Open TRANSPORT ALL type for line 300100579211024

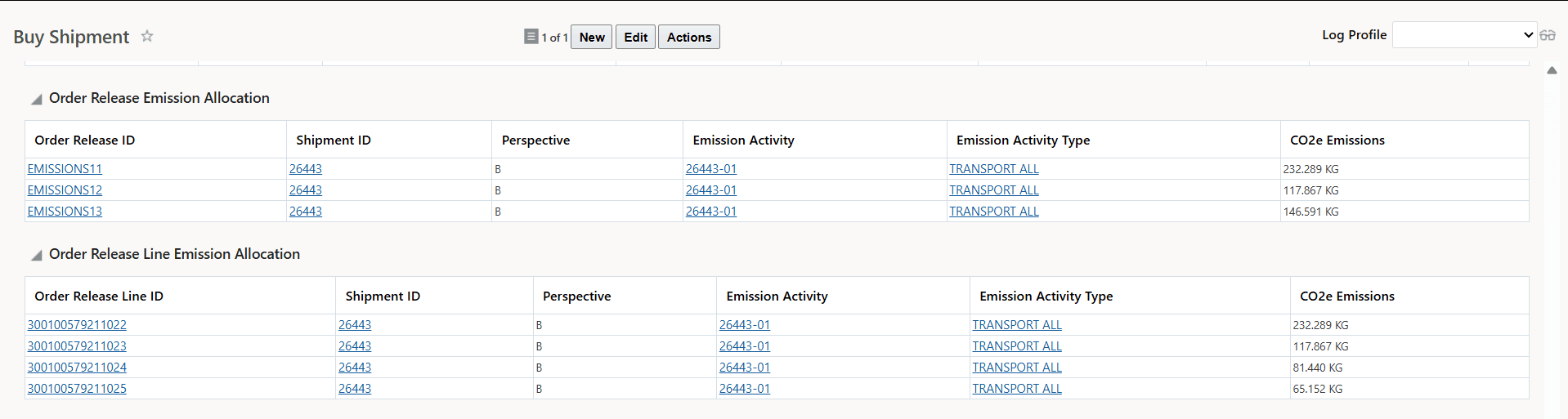point(1017,368)
